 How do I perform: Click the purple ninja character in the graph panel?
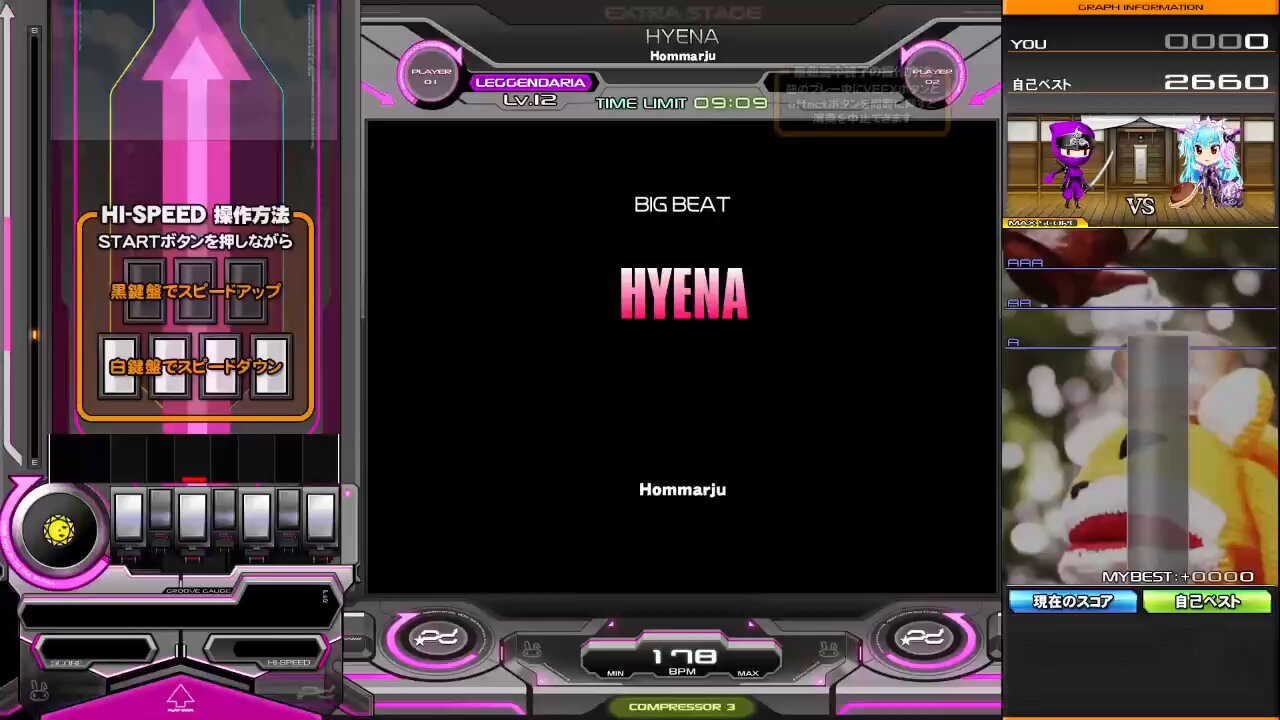1073,163
